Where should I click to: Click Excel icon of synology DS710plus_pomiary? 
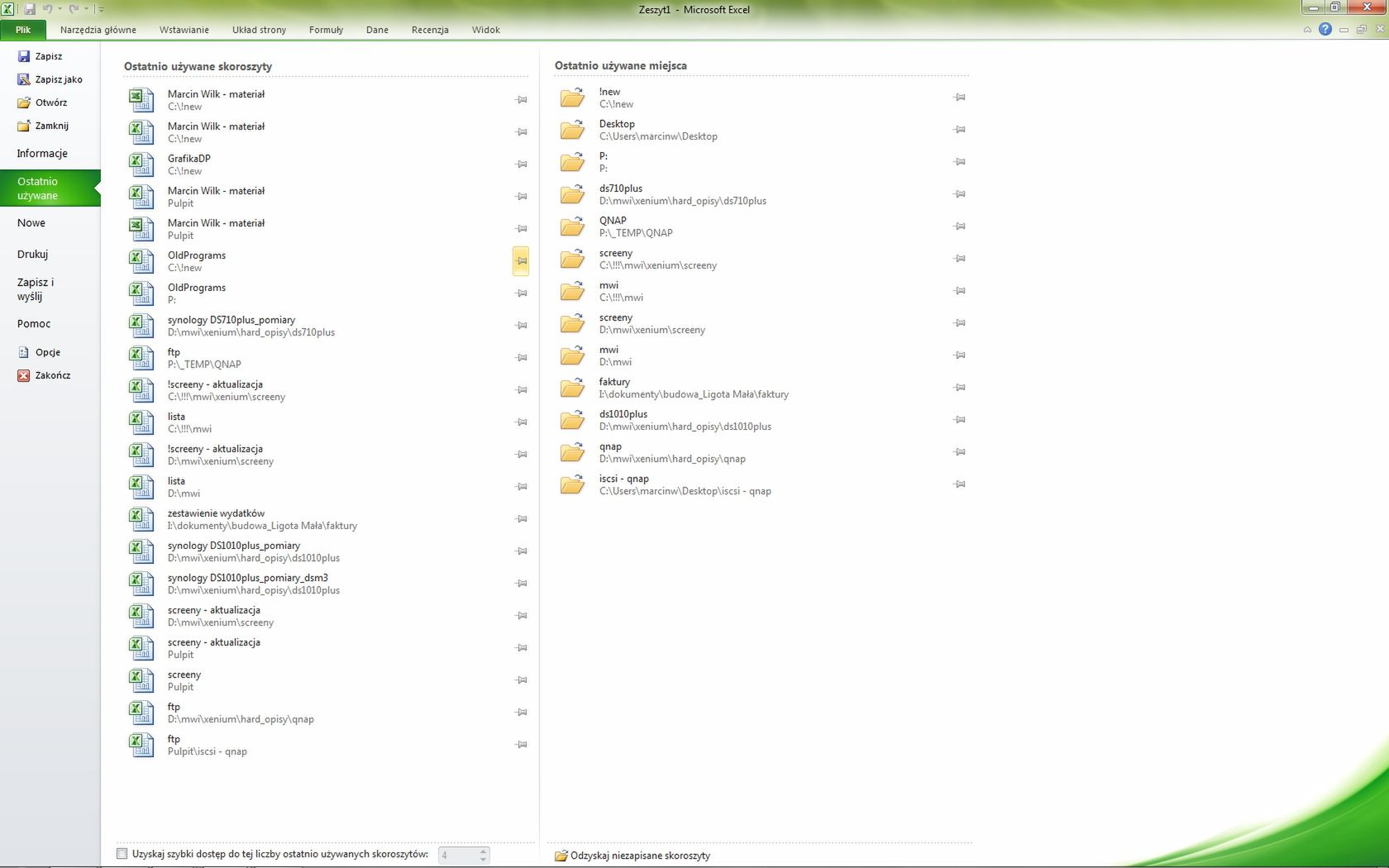pos(141,326)
